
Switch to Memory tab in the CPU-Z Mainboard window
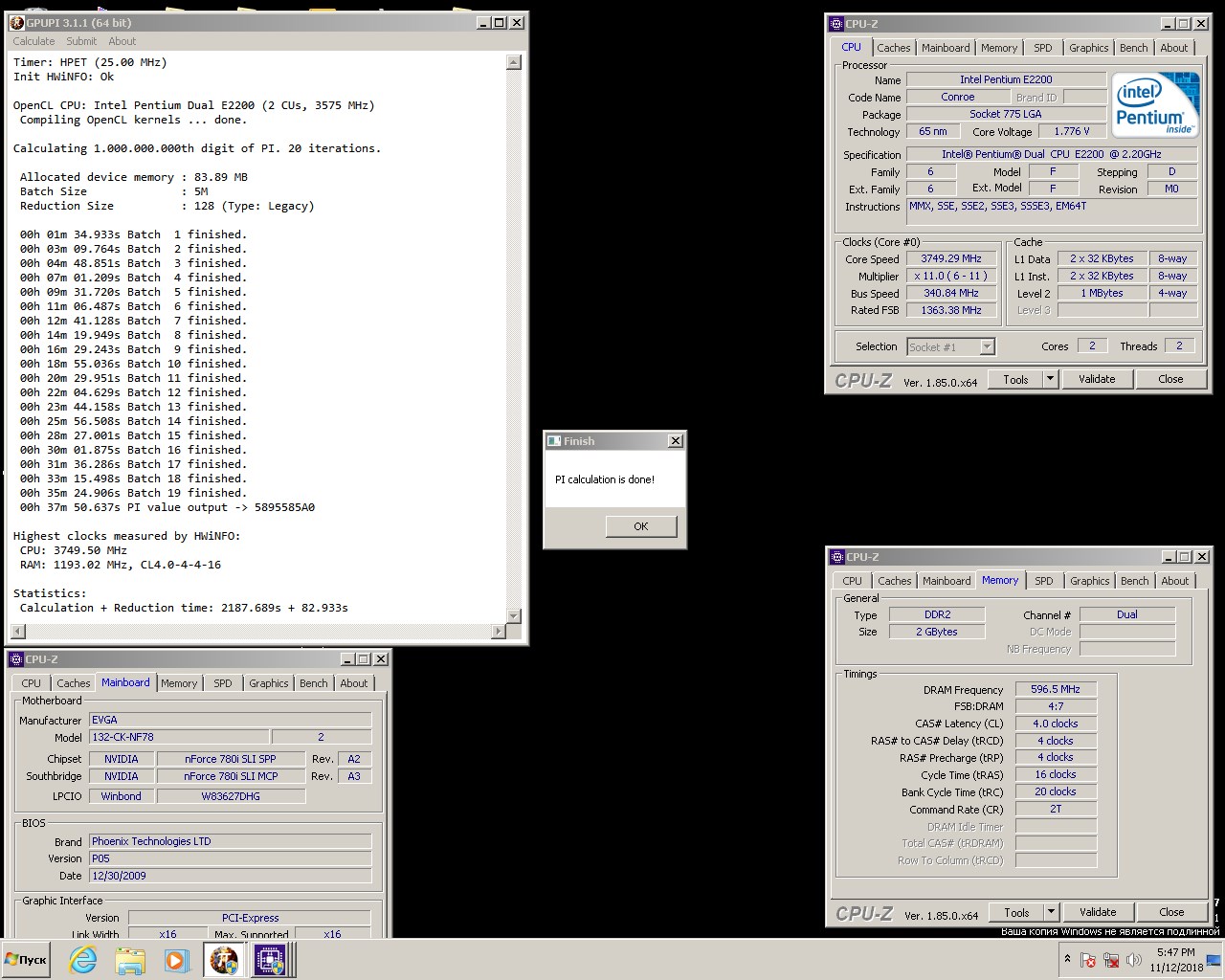pyautogui.click(x=179, y=683)
